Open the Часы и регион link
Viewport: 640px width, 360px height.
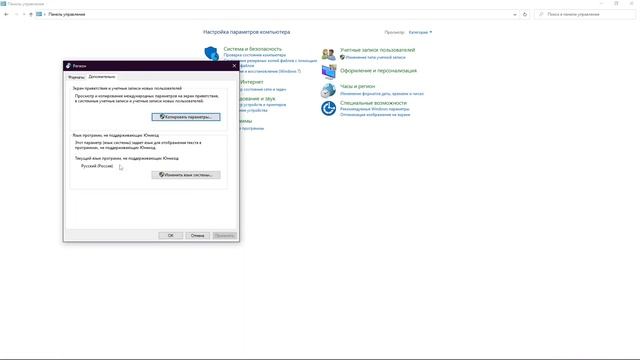tap(358, 87)
